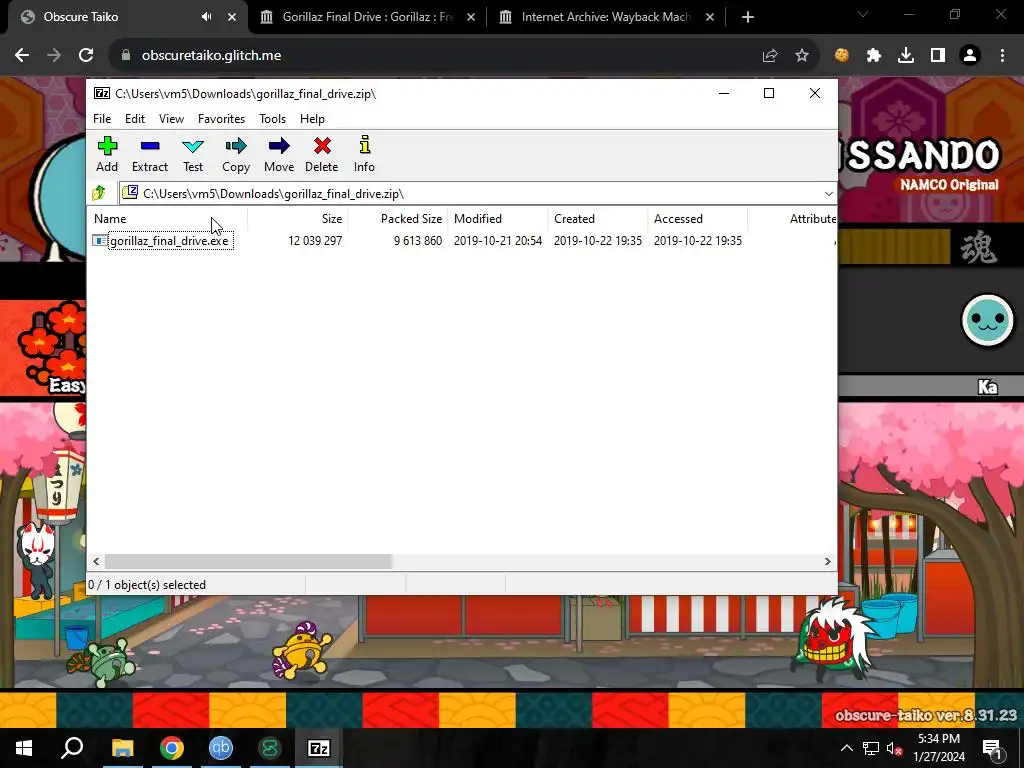Select the Copy toolbar icon
The image size is (1024, 768).
click(x=236, y=153)
